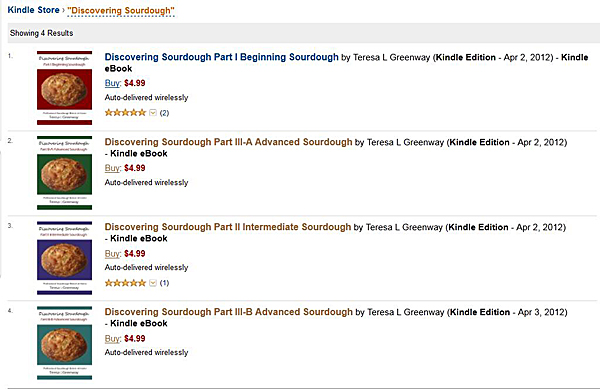600x389 pixels.
Task: Click Buy link for Part I Beginning
Action: [x=112, y=83]
